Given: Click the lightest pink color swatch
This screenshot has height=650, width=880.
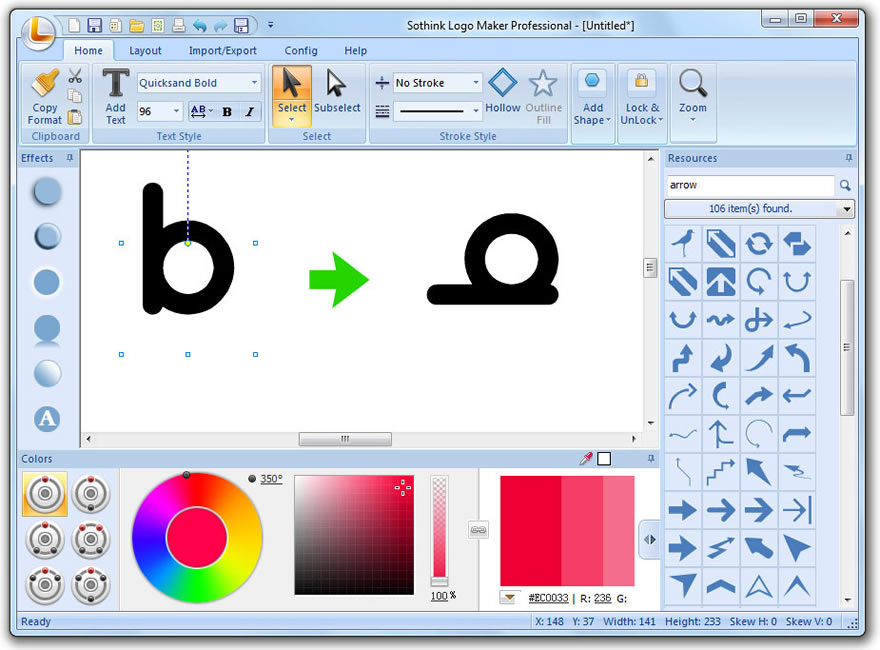Looking at the screenshot, I should 619,530.
